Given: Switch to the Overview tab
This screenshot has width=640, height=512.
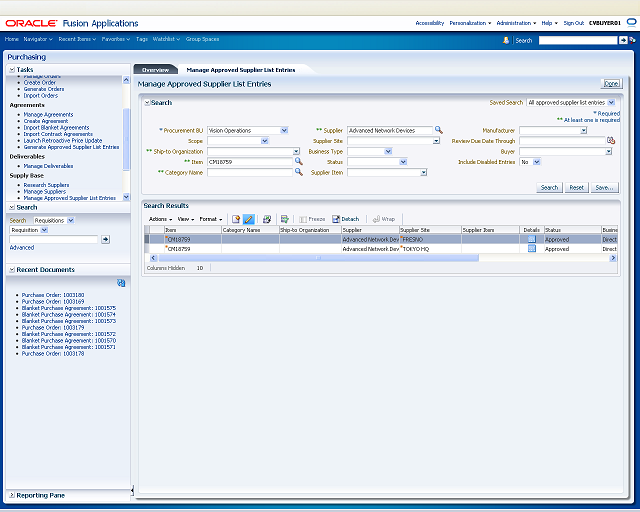Looking at the screenshot, I should coord(155,70).
